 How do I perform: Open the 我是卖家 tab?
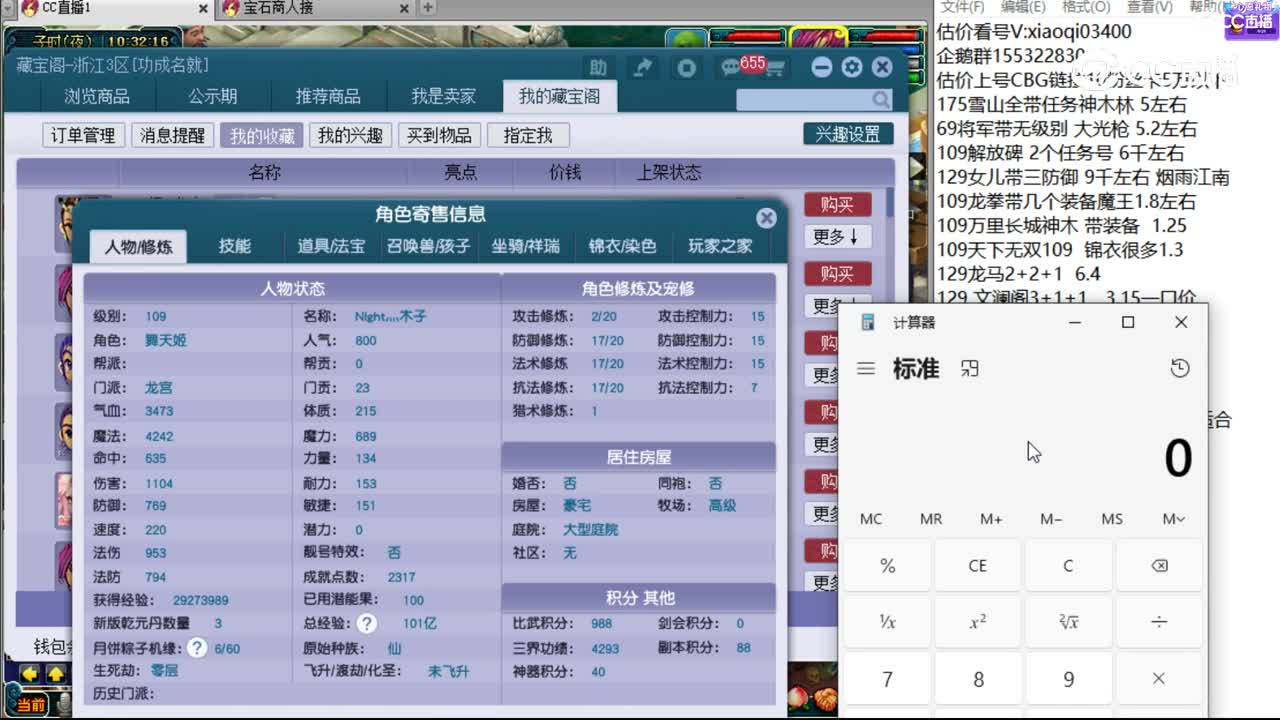[x=444, y=97]
